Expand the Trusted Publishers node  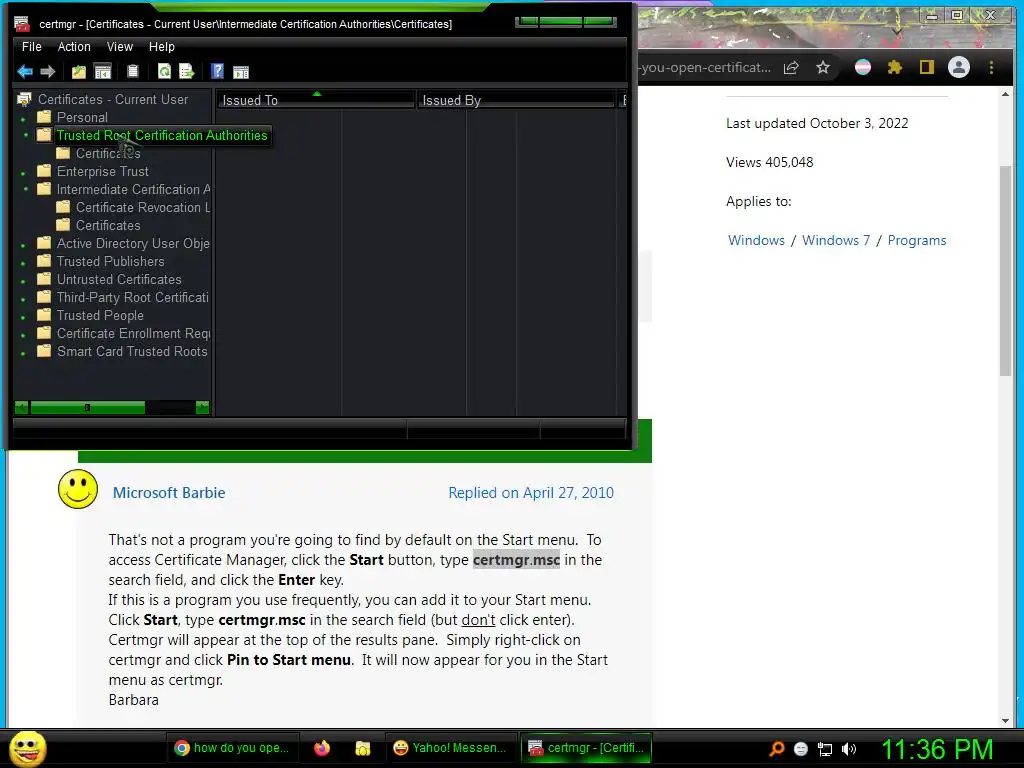[x=24, y=263]
